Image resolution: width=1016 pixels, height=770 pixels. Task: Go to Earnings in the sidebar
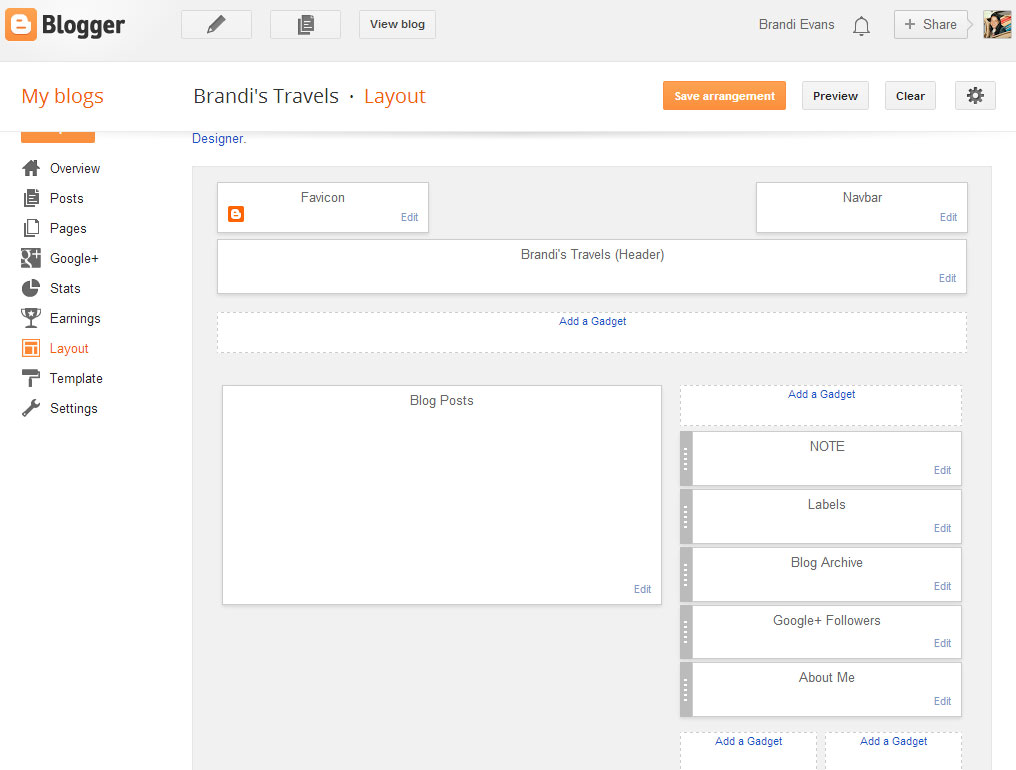tap(75, 318)
